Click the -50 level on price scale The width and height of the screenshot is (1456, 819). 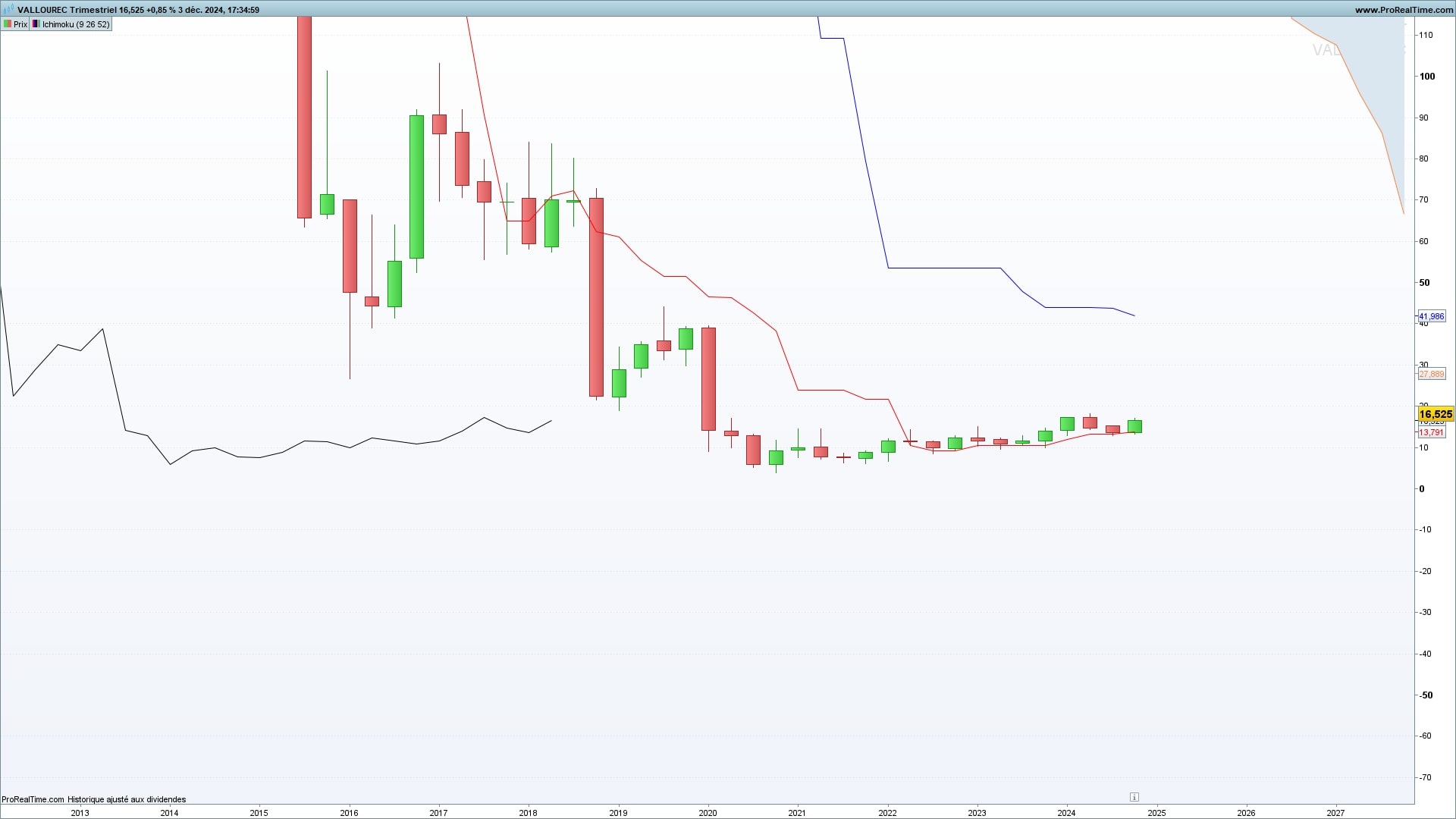1426,695
